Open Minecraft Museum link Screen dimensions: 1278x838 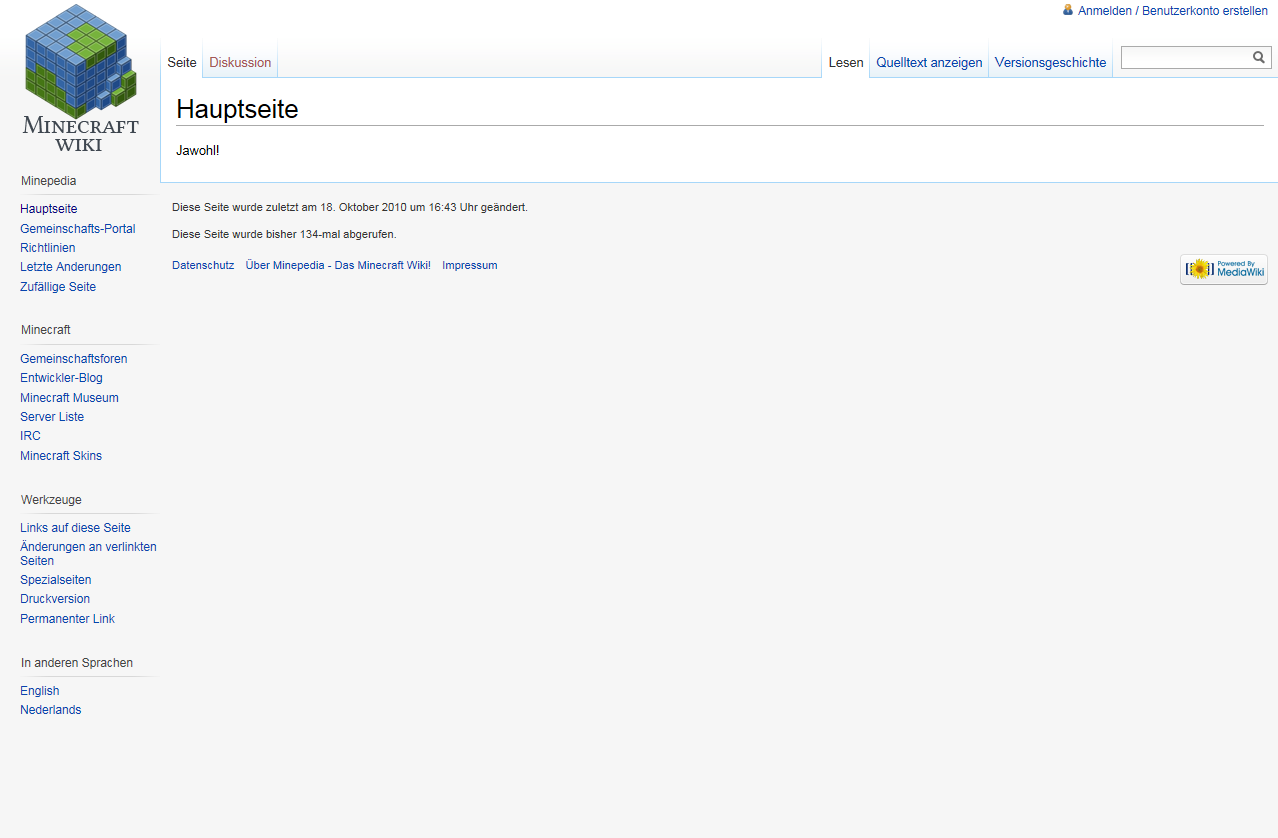coord(69,398)
